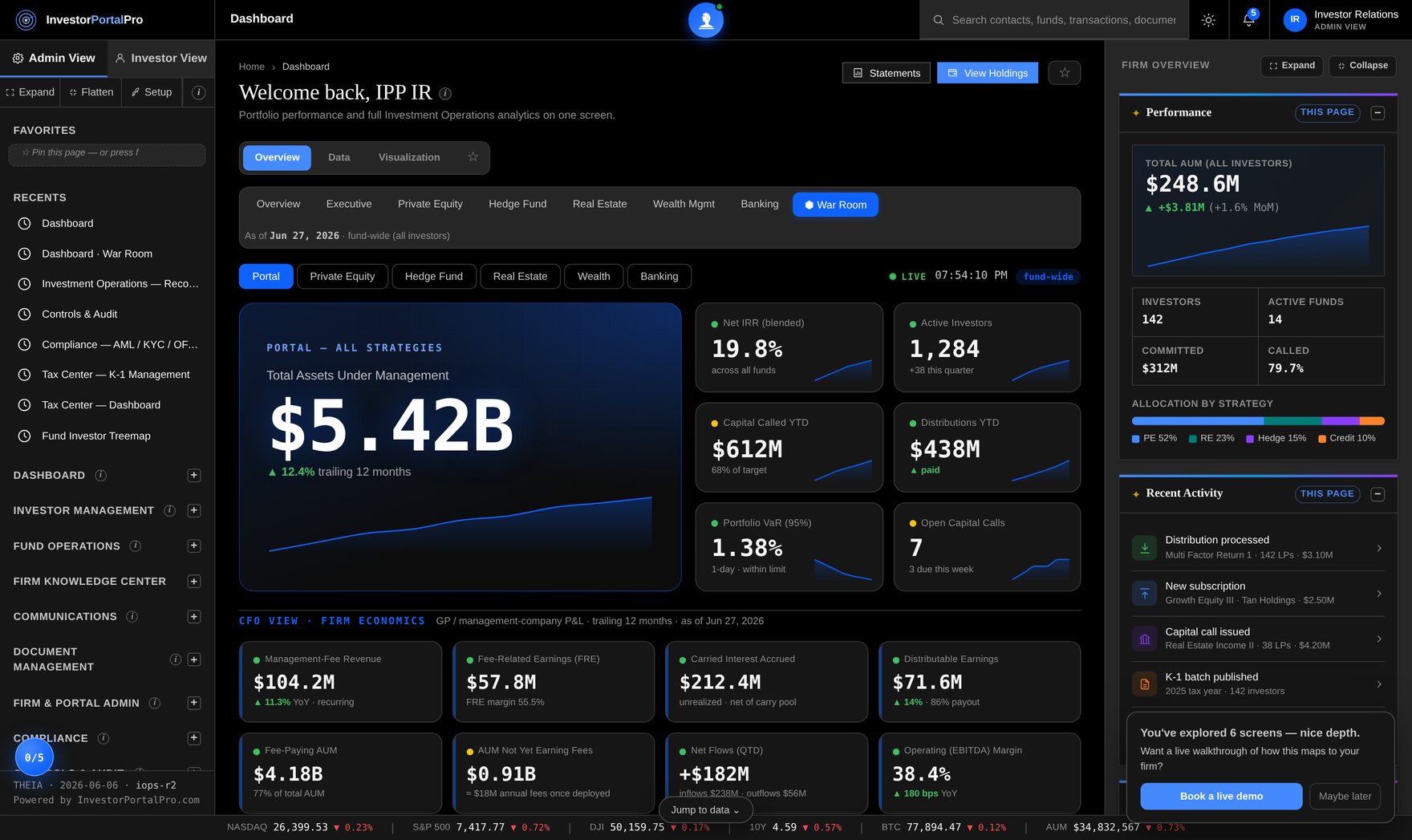Click info icon beside Welcome back heading
Image resolution: width=1412 pixels, height=840 pixels.
[445, 93]
